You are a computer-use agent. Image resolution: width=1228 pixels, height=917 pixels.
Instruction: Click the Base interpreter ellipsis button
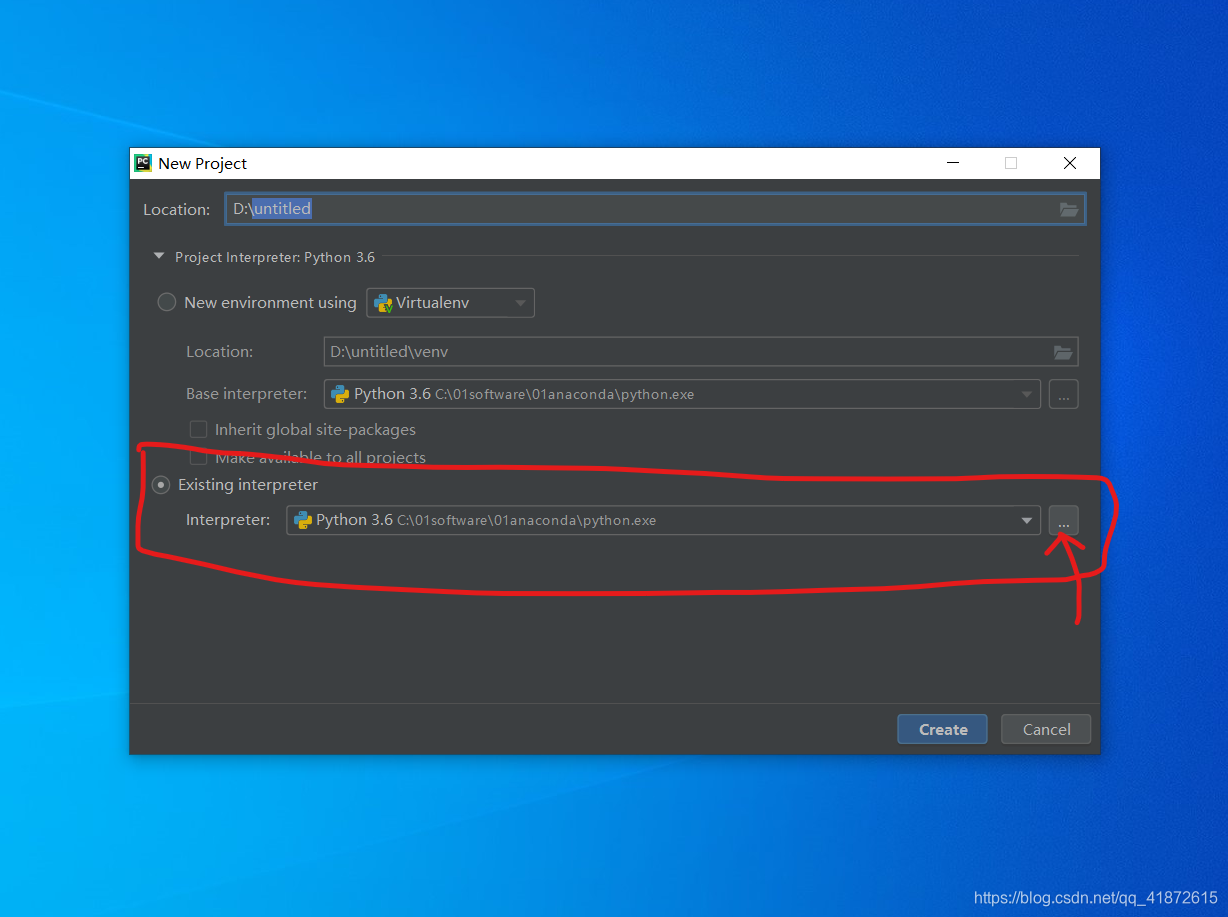[x=1063, y=394]
